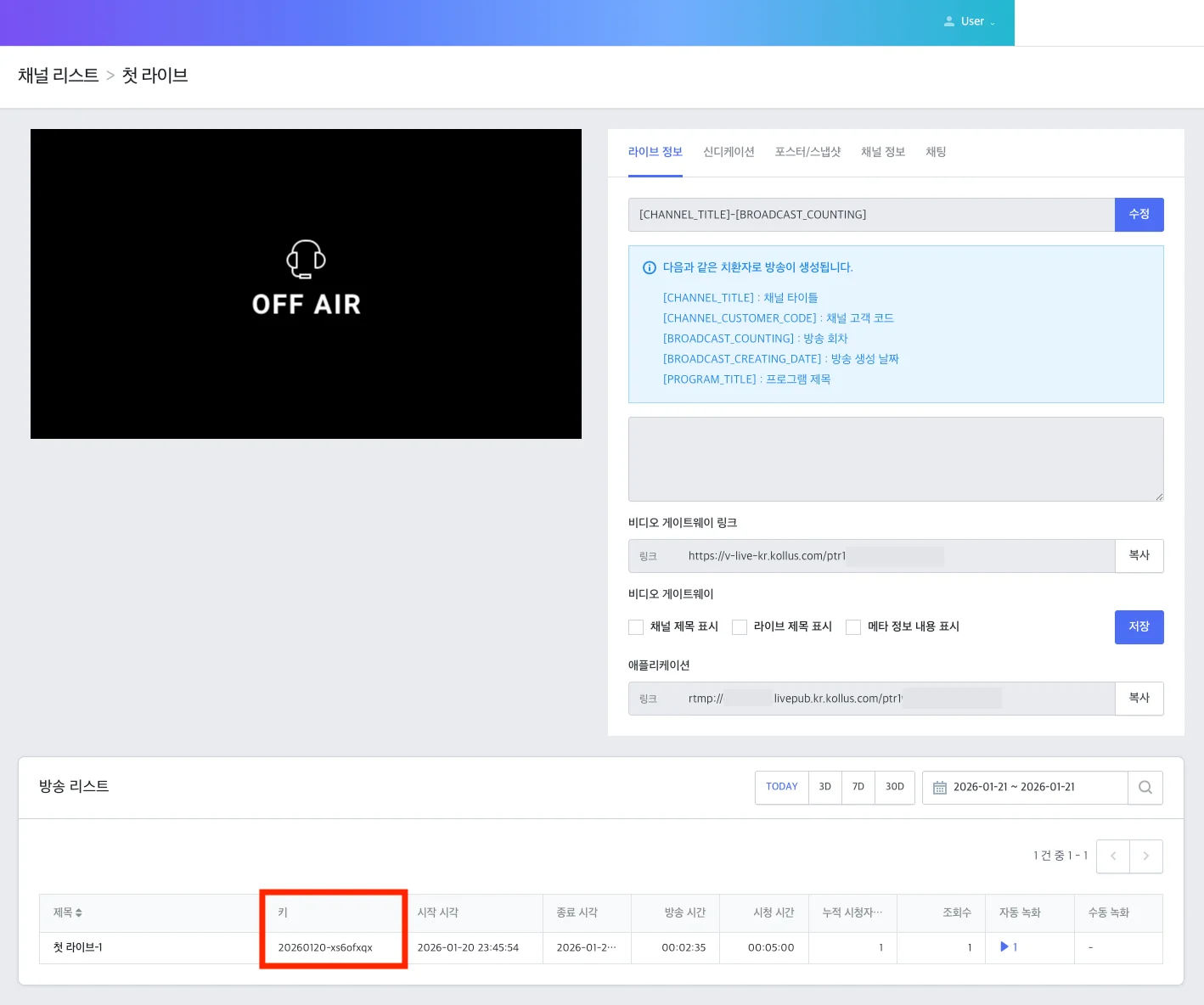Click the v-live-kr.kollus.com link field

[x=871, y=556]
